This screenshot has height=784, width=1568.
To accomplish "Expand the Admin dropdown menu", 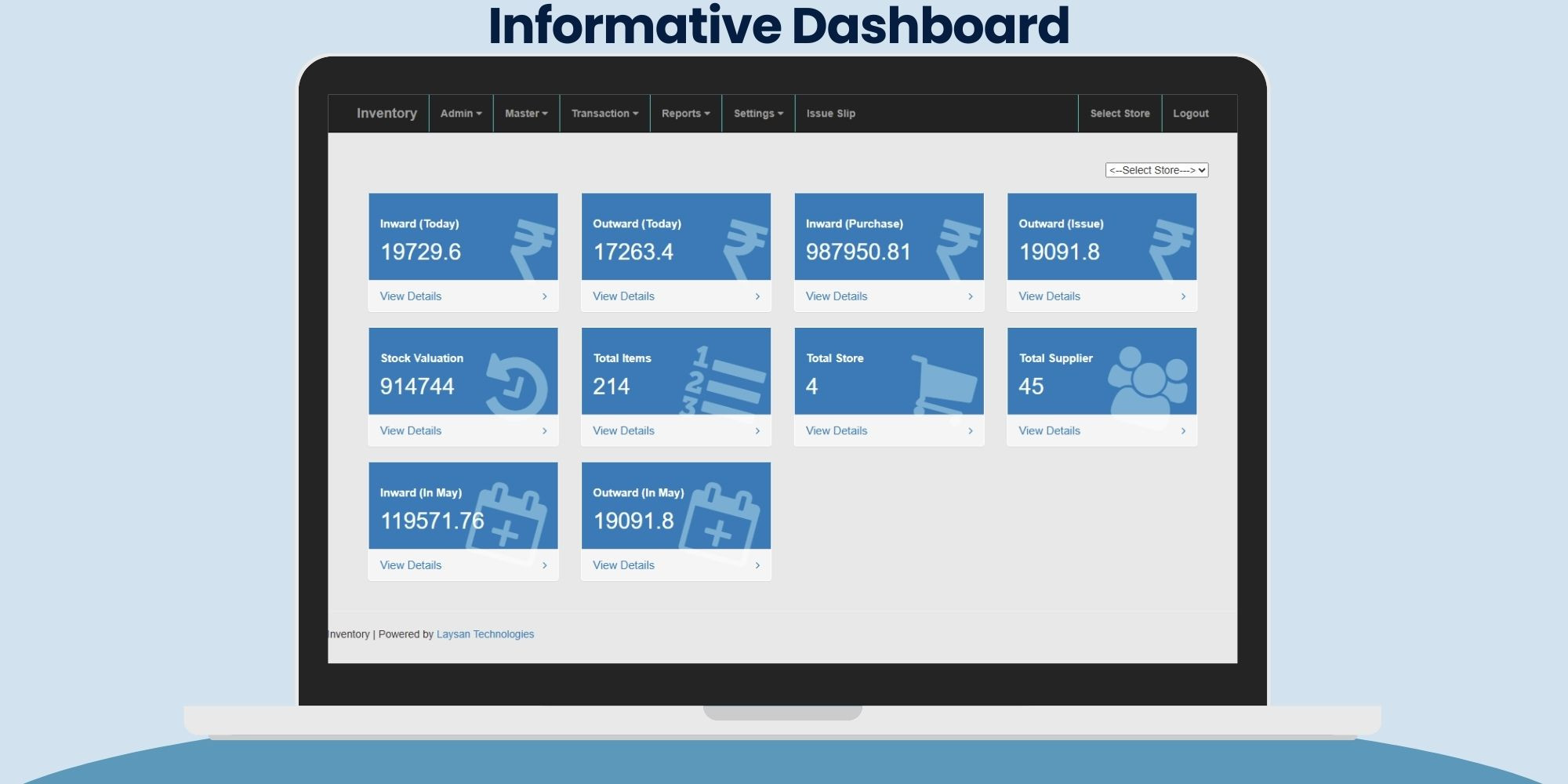I will pyautogui.click(x=461, y=114).
